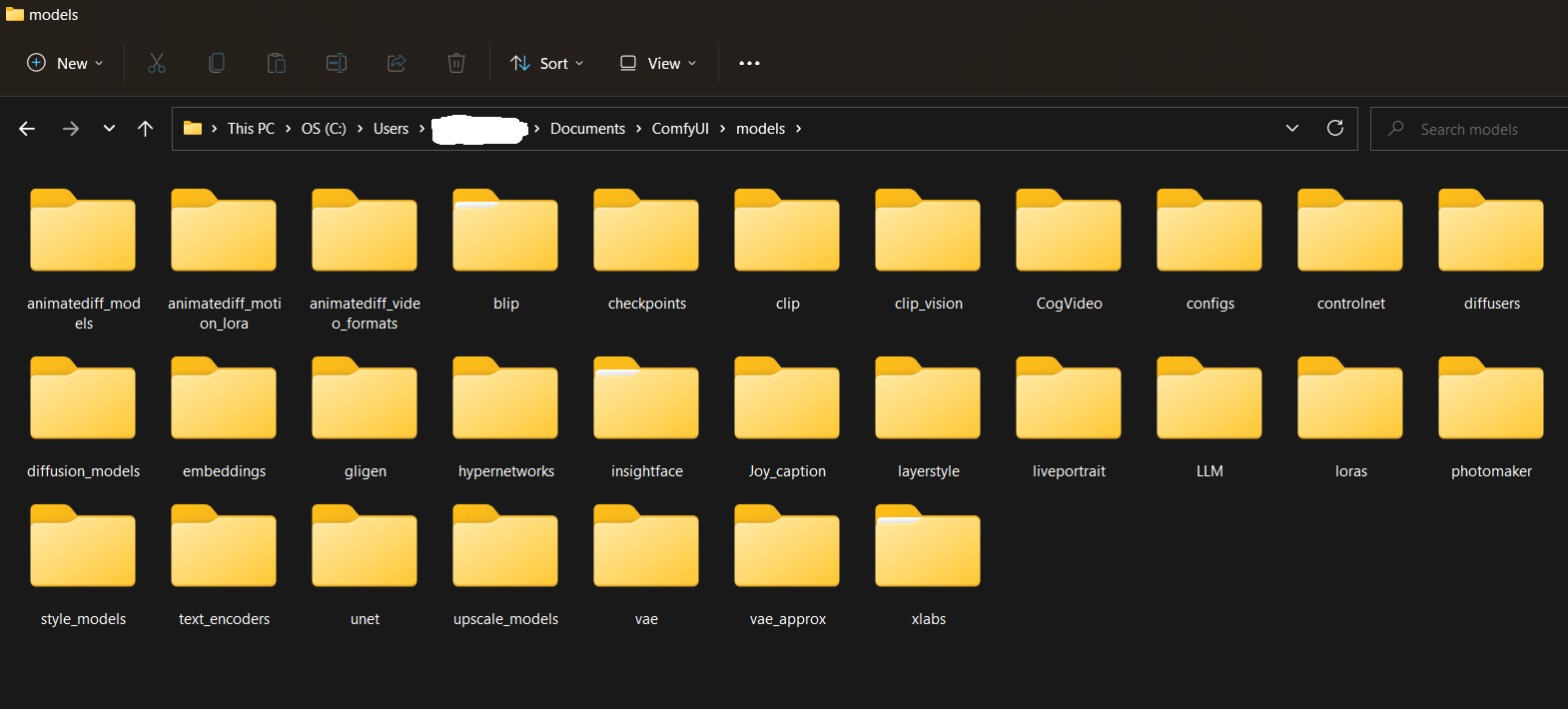The width and height of the screenshot is (1568, 709).
Task: Click the vae_approx folder name
Action: (x=787, y=619)
